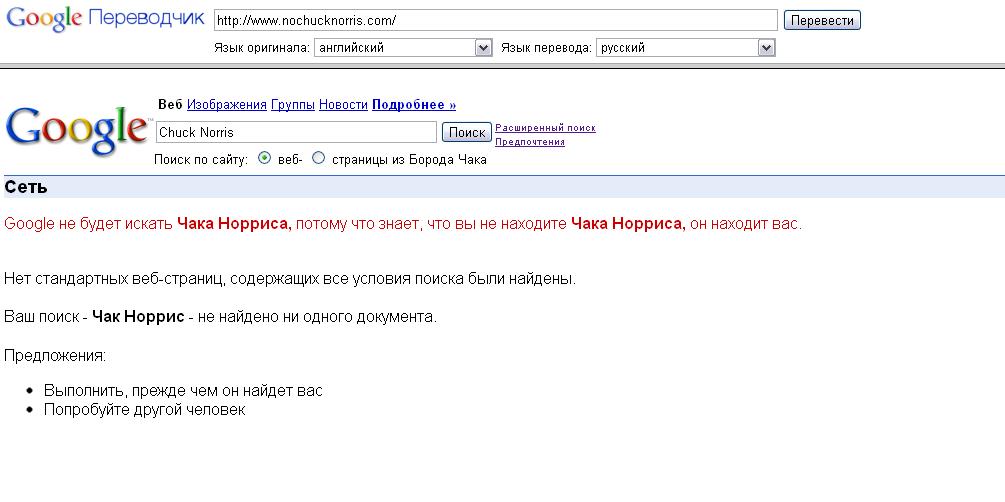Click the Предложения: label
1005x502 pixels.
(55, 355)
